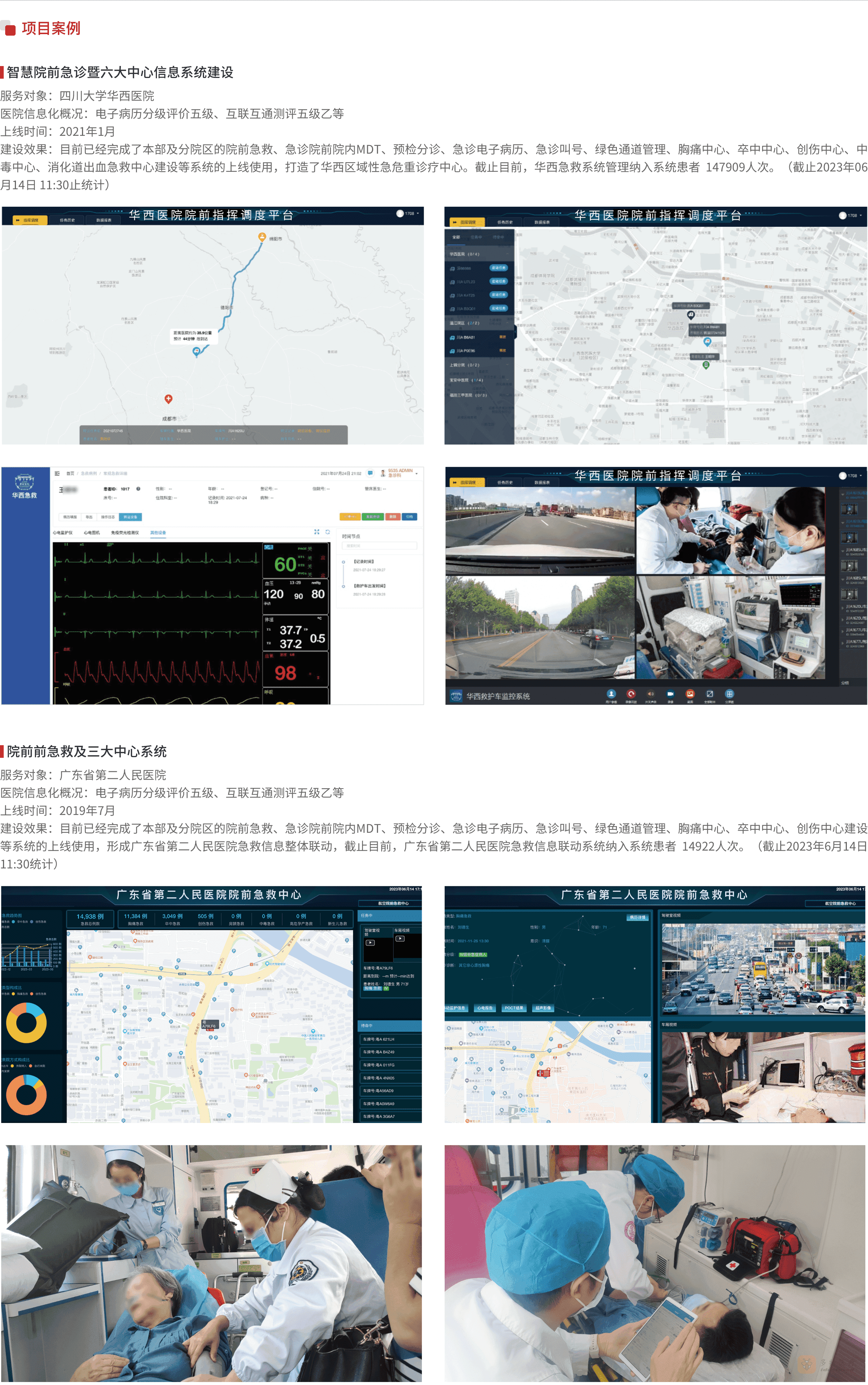Click the 川A B6A81 vehicle row

click(480, 337)
